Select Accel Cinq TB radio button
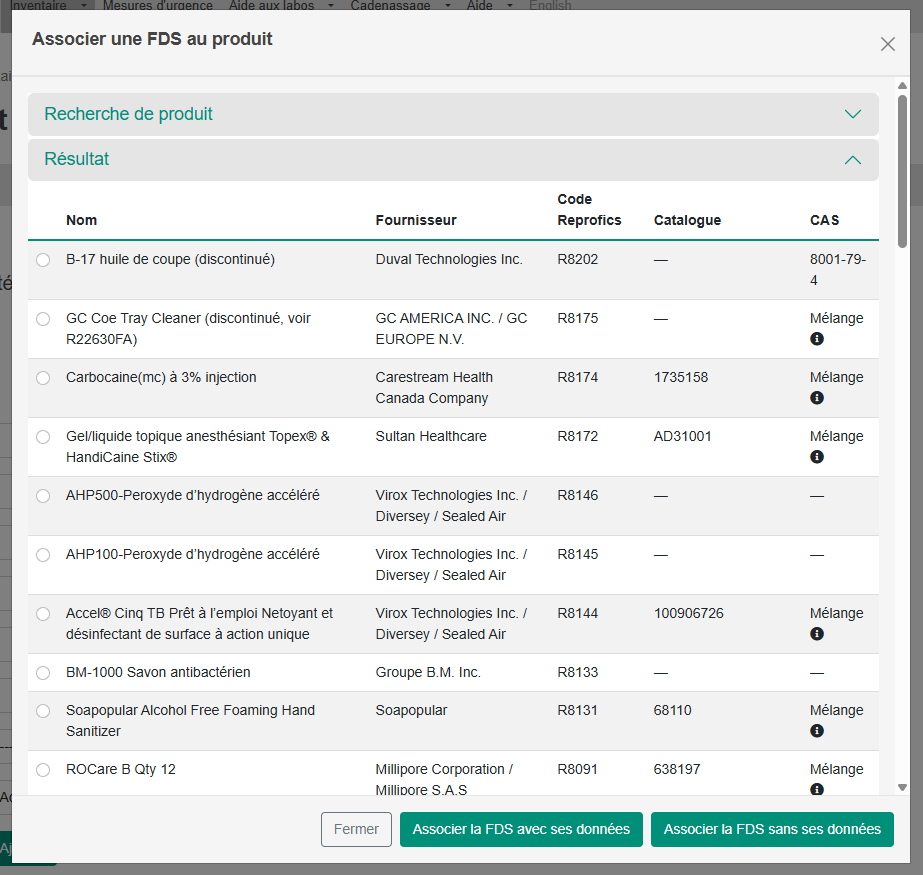923x875 pixels. (x=43, y=614)
